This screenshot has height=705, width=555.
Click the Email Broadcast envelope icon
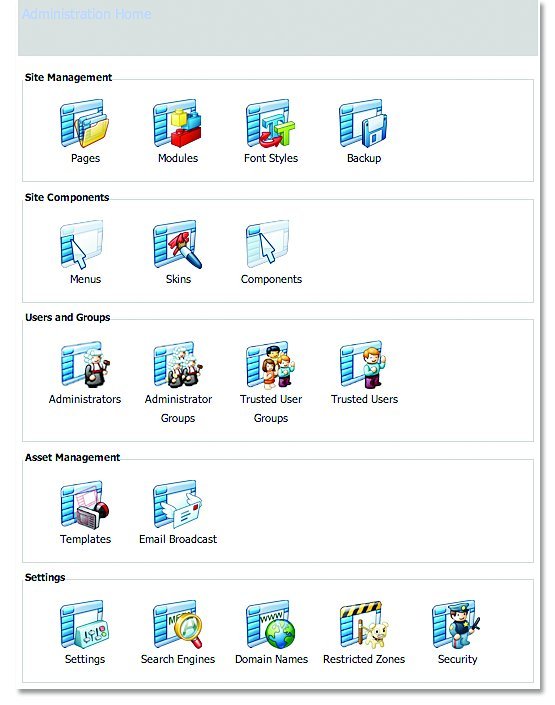178,504
